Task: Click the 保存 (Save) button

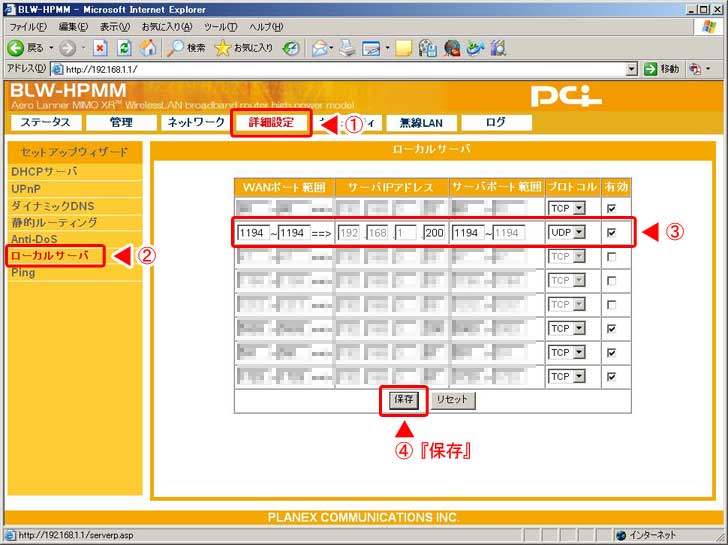Action: [x=403, y=400]
